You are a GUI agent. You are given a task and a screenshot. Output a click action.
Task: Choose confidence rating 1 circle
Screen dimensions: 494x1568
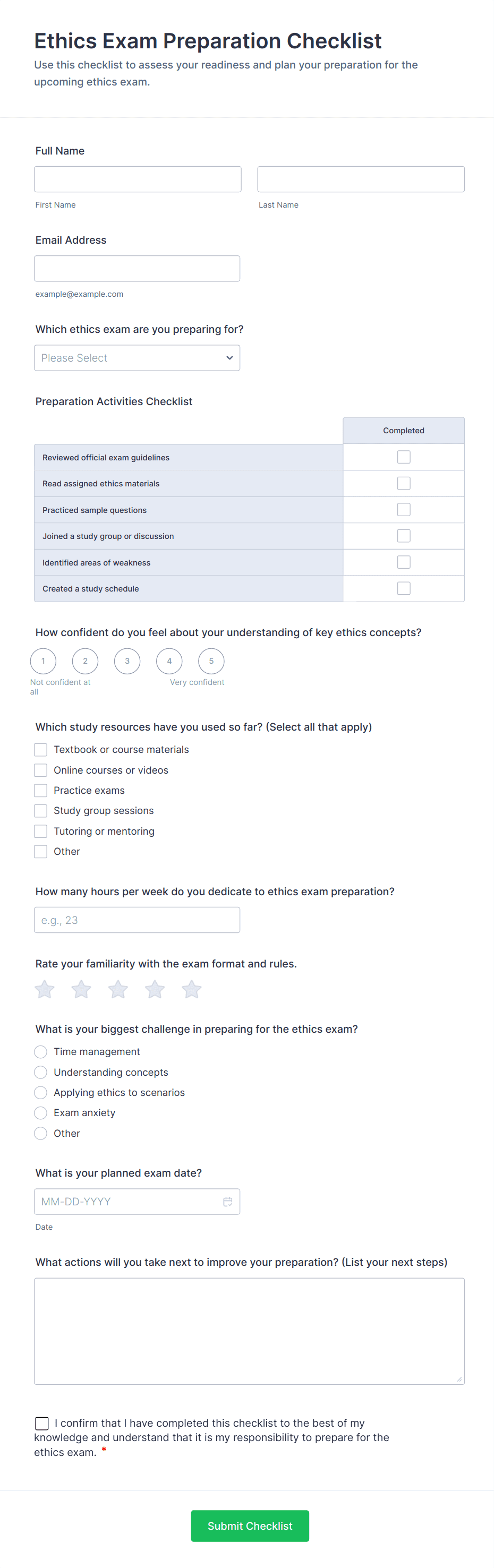43,661
